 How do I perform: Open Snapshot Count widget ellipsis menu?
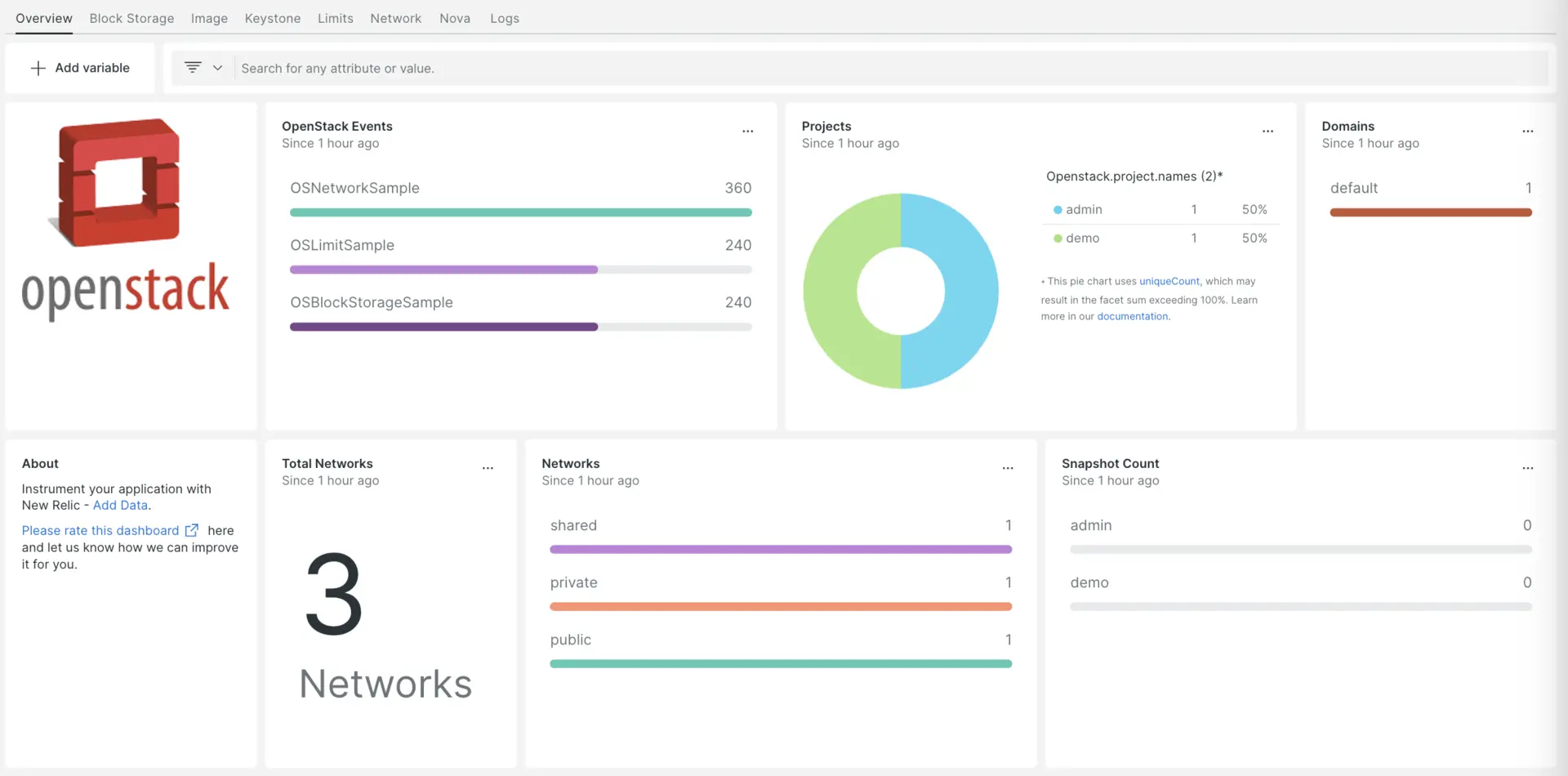[1527, 468]
